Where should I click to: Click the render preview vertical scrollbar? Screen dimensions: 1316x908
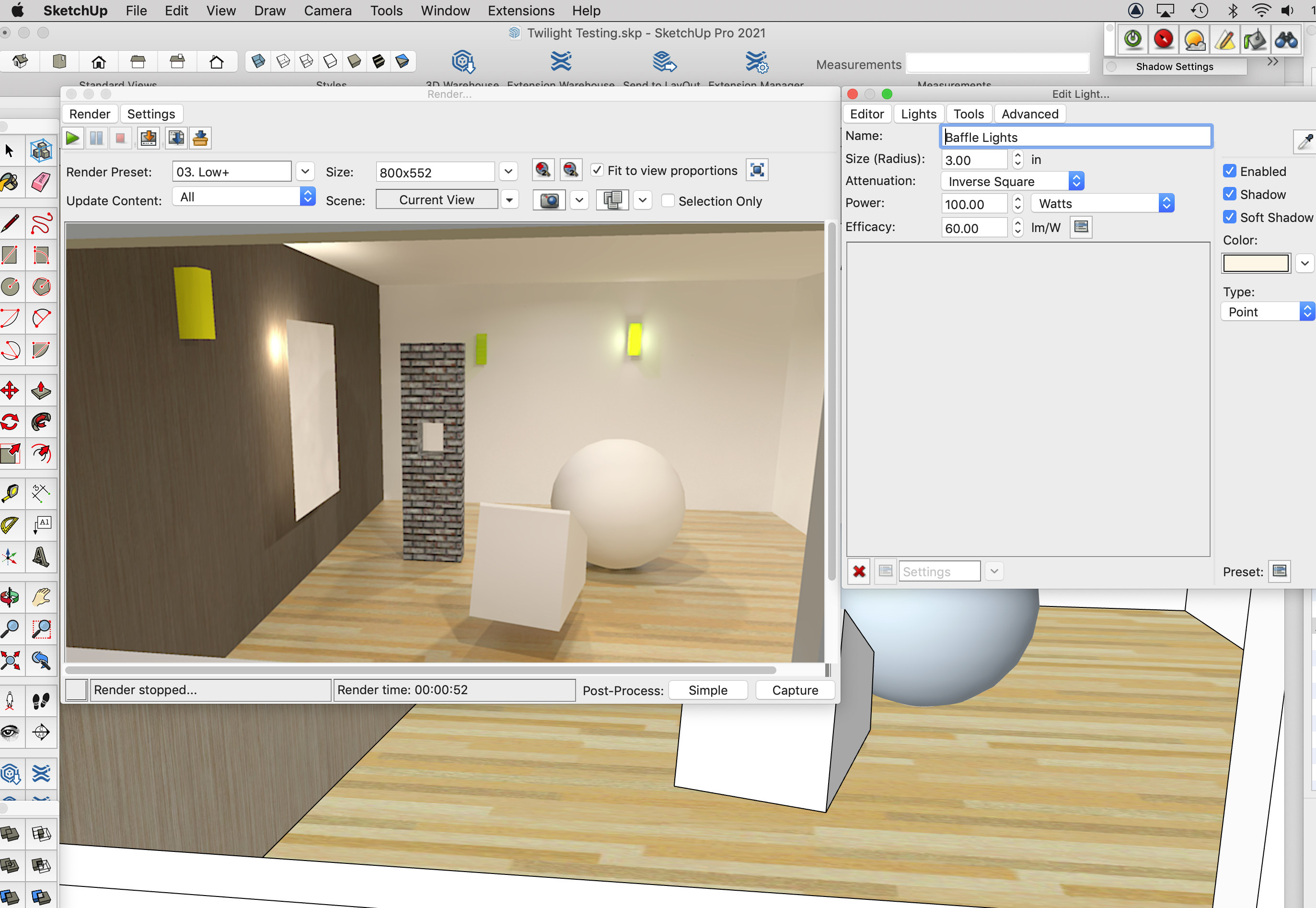pos(831,402)
